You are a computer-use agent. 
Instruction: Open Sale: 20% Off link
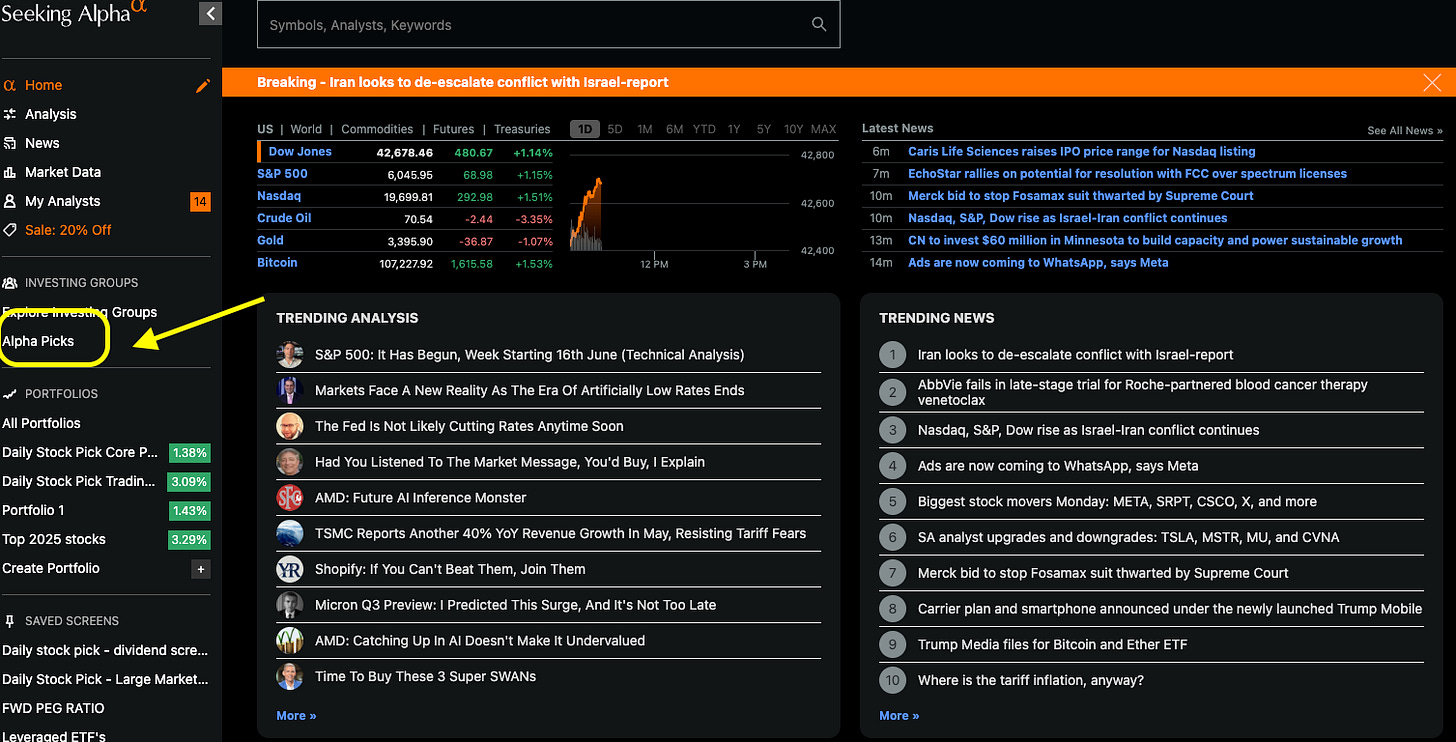click(x=68, y=230)
